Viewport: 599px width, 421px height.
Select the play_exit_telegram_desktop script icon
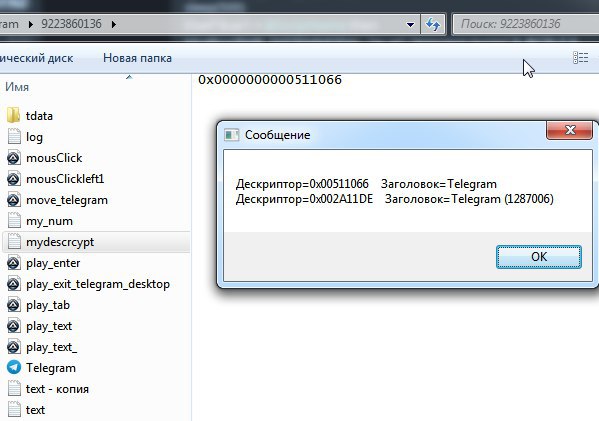click(x=14, y=283)
